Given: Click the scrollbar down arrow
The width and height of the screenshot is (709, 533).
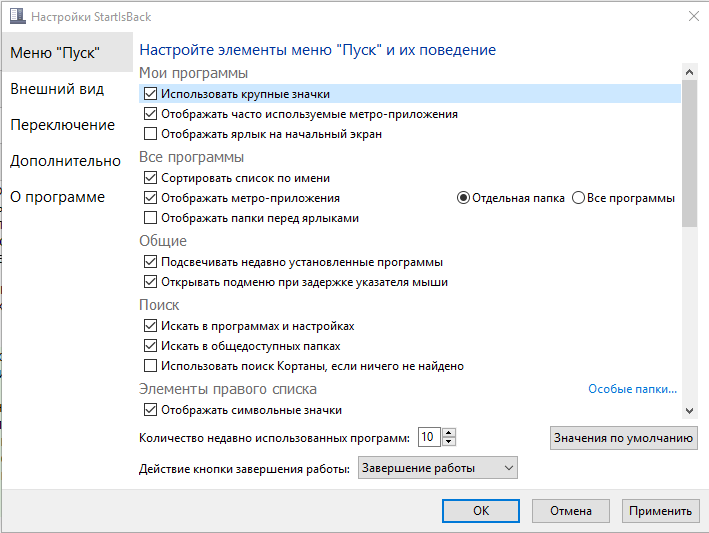Looking at the screenshot, I should tap(689, 410).
